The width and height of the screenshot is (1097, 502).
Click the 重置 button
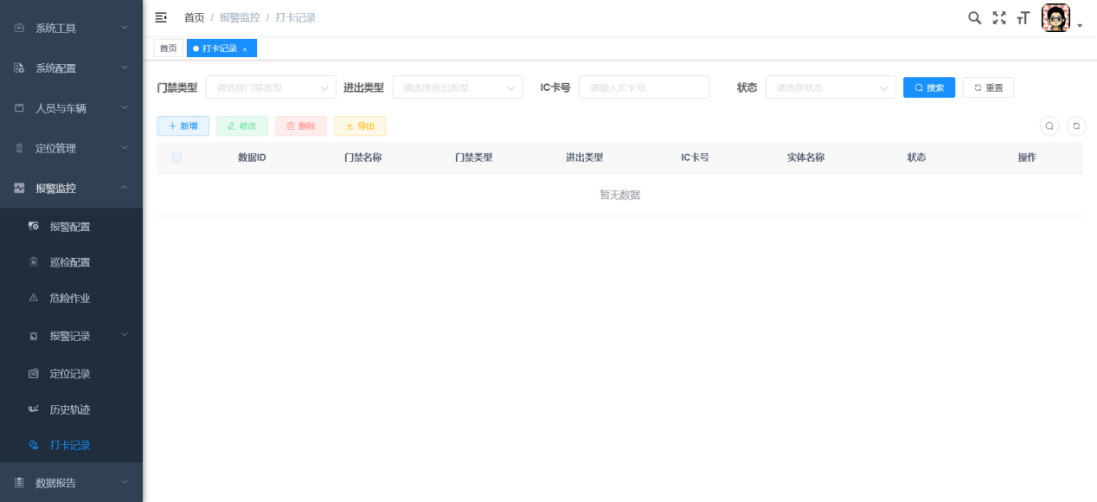(x=988, y=88)
